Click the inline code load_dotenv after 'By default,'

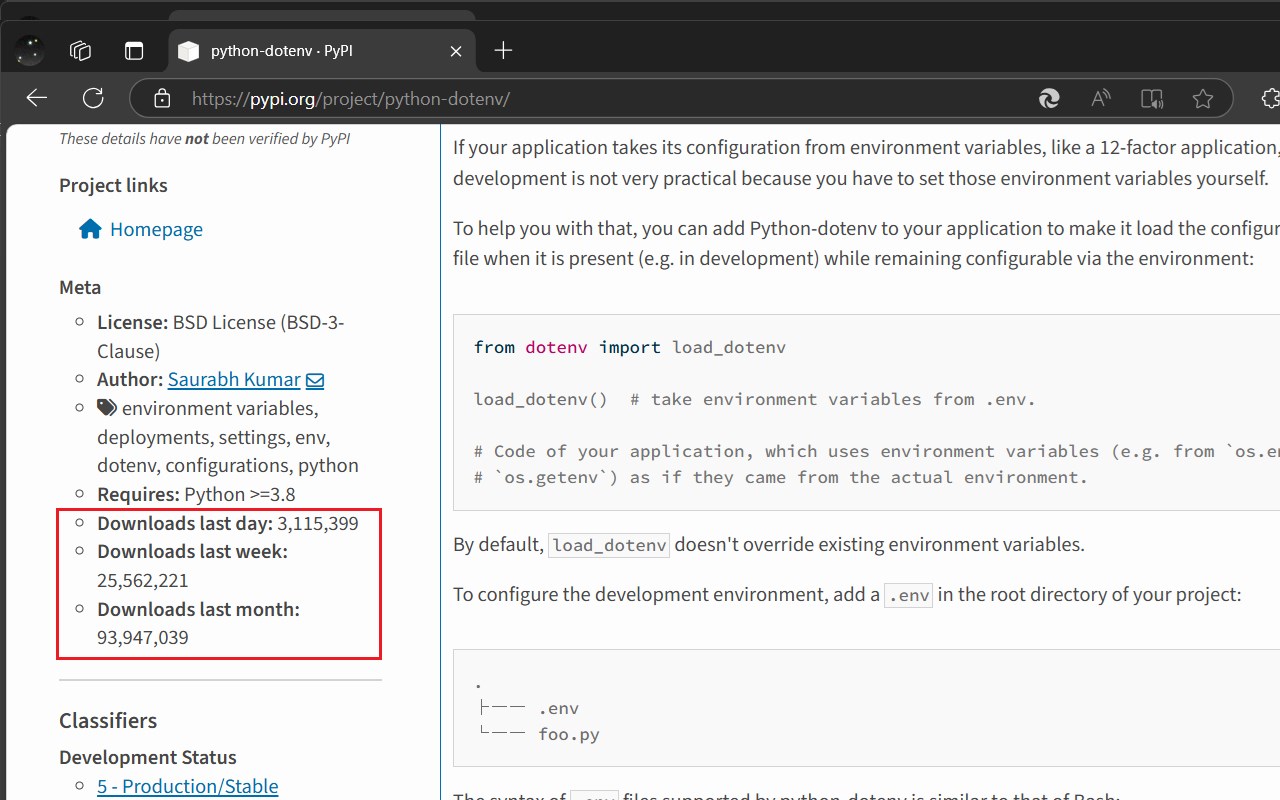click(x=609, y=545)
